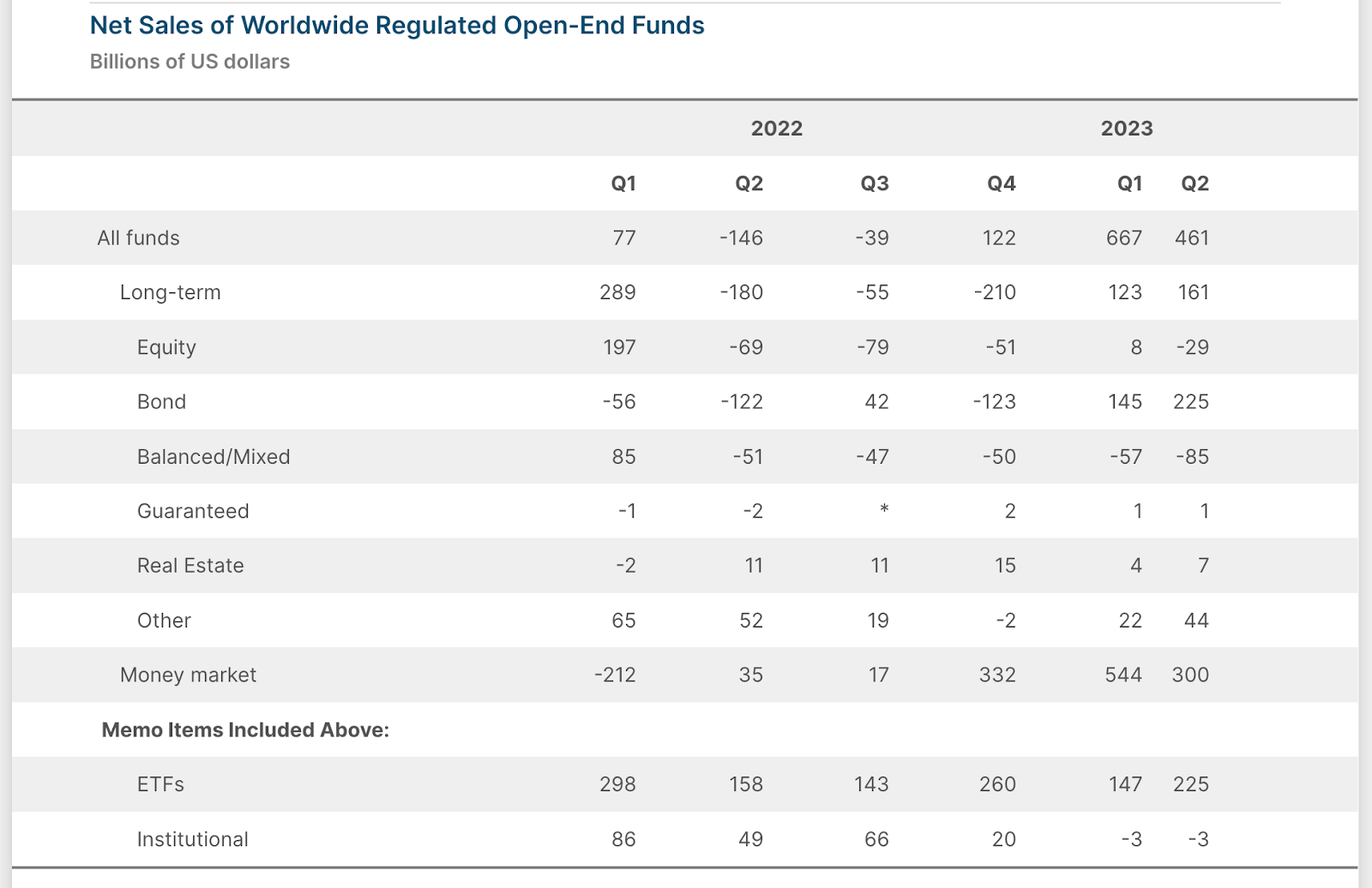
Task: Click Long-term value -210
Action: pos(995,293)
